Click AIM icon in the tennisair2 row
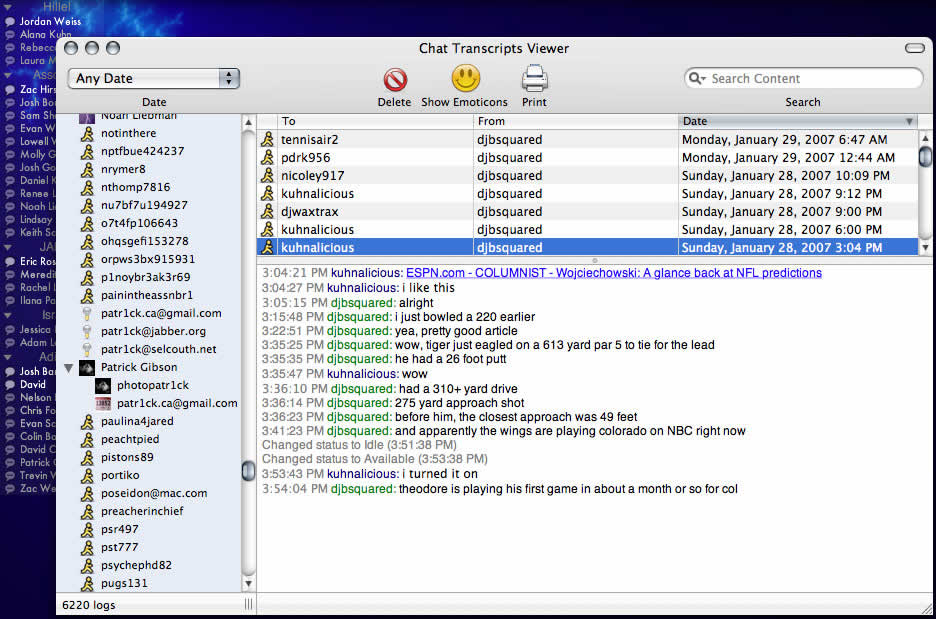 pos(267,139)
